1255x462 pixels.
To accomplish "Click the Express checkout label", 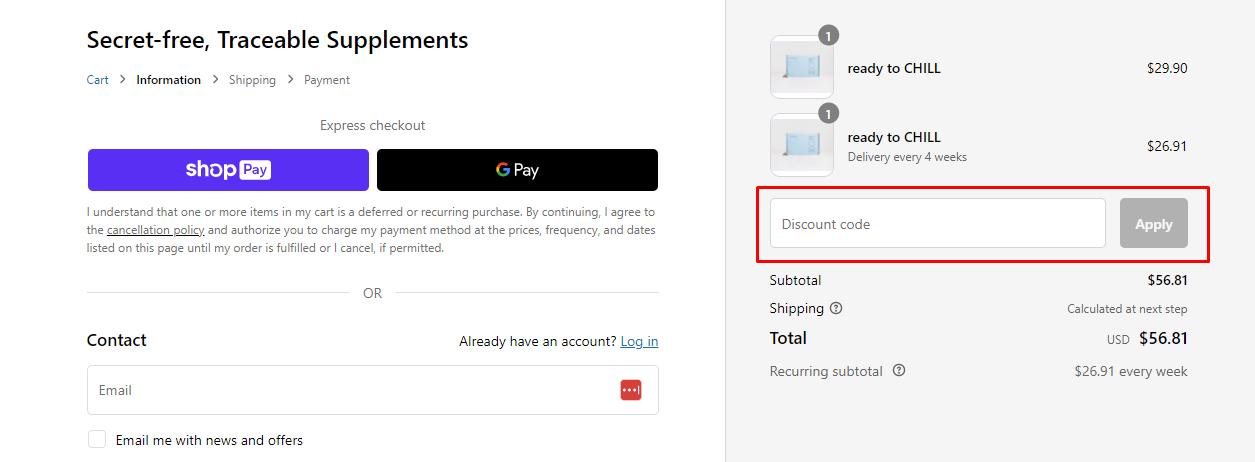I will 373,125.
